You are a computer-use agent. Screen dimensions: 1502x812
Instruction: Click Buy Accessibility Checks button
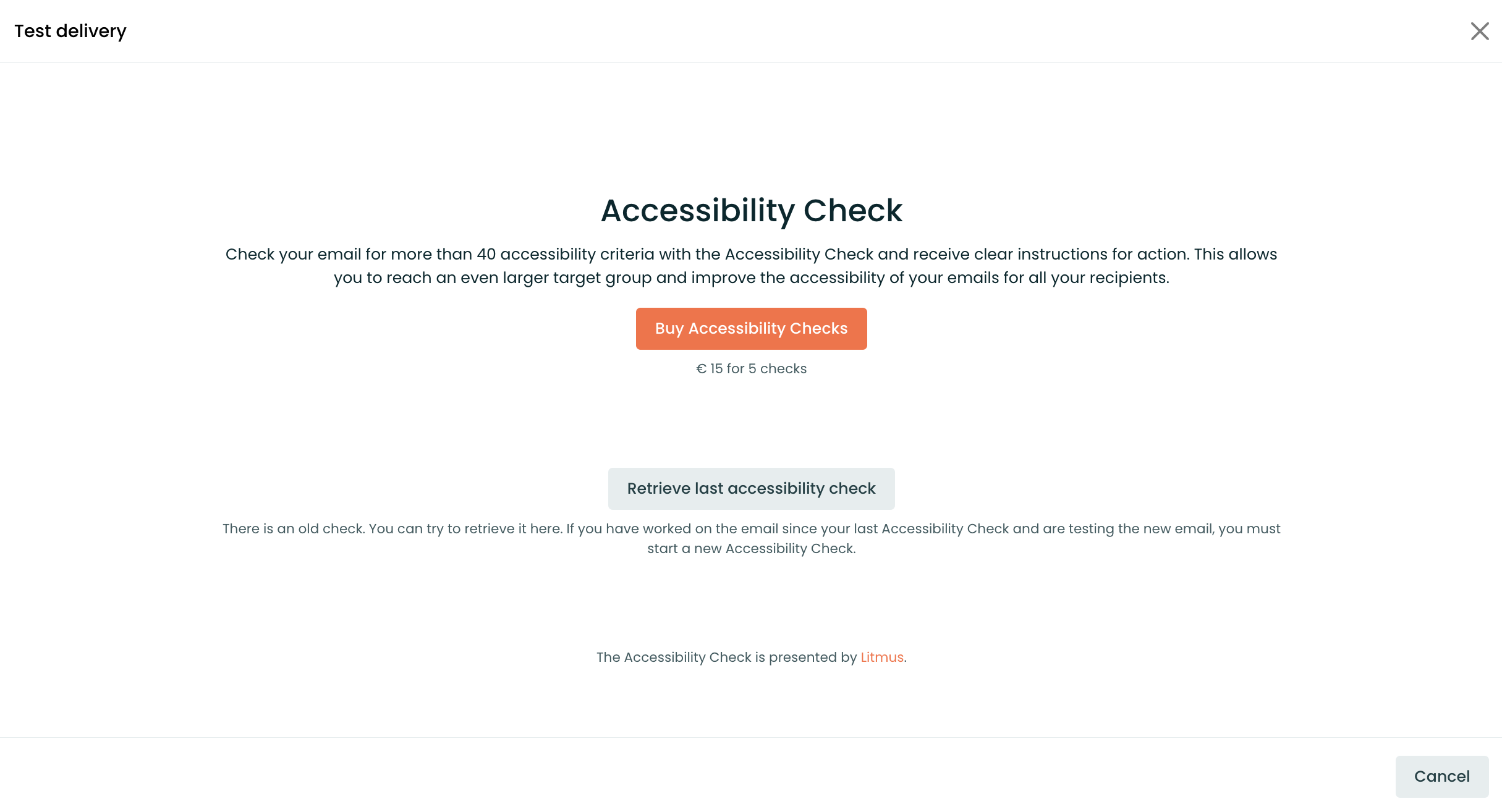click(x=751, y=329)
